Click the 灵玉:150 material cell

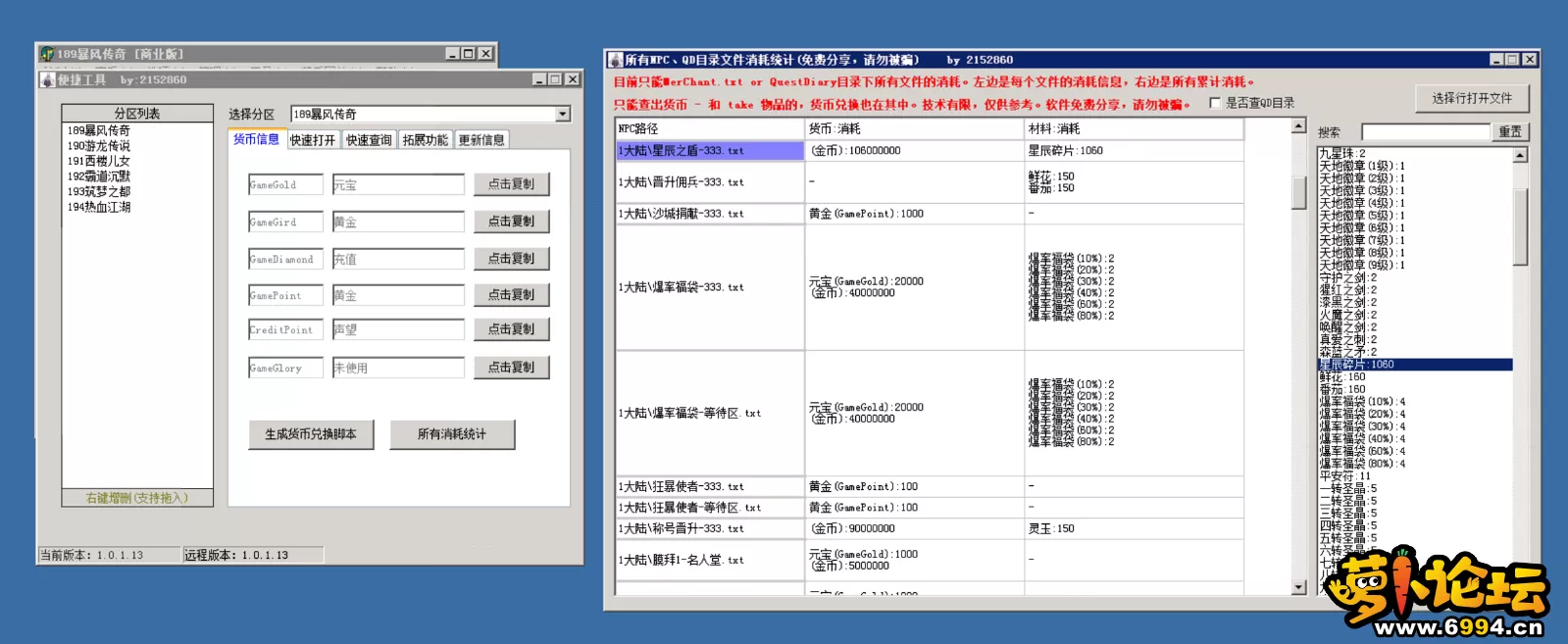pos(1134,528)
